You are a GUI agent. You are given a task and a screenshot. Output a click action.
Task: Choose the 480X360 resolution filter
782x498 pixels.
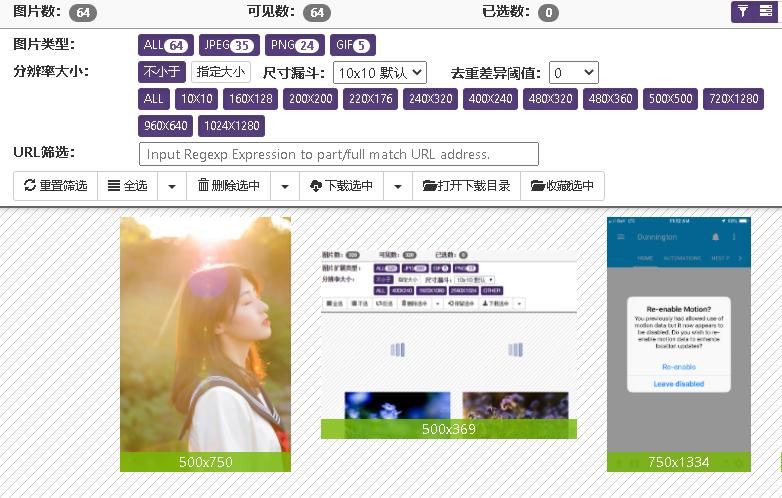pyautogui.click(x=610, y=99)
